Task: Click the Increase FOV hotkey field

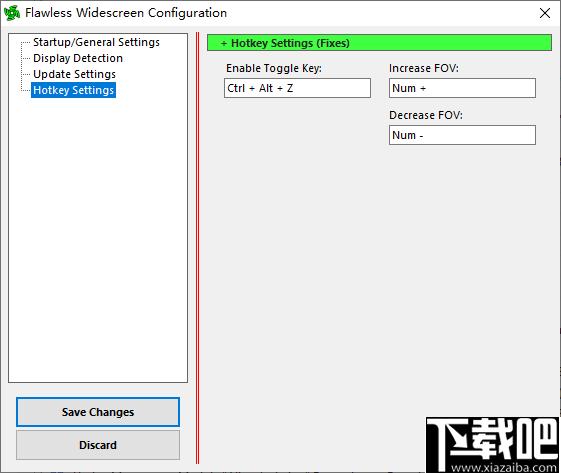Action: [462, 88]
